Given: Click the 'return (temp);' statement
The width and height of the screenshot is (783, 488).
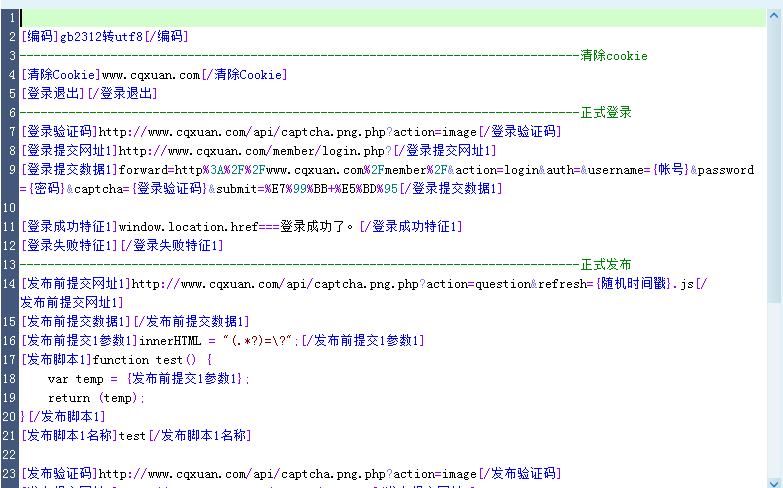Looking at the screenshot, I should [96, 398].
